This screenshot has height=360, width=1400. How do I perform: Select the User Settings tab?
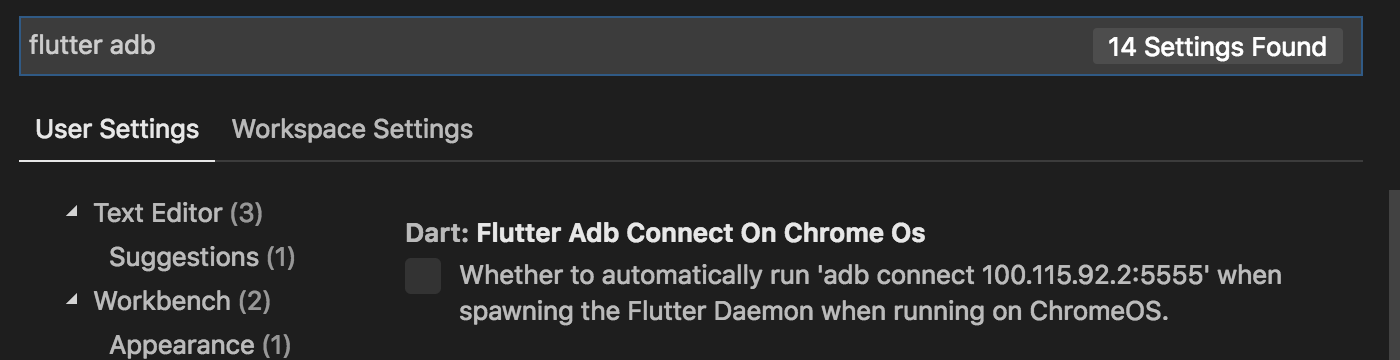[x=117, y=129]
